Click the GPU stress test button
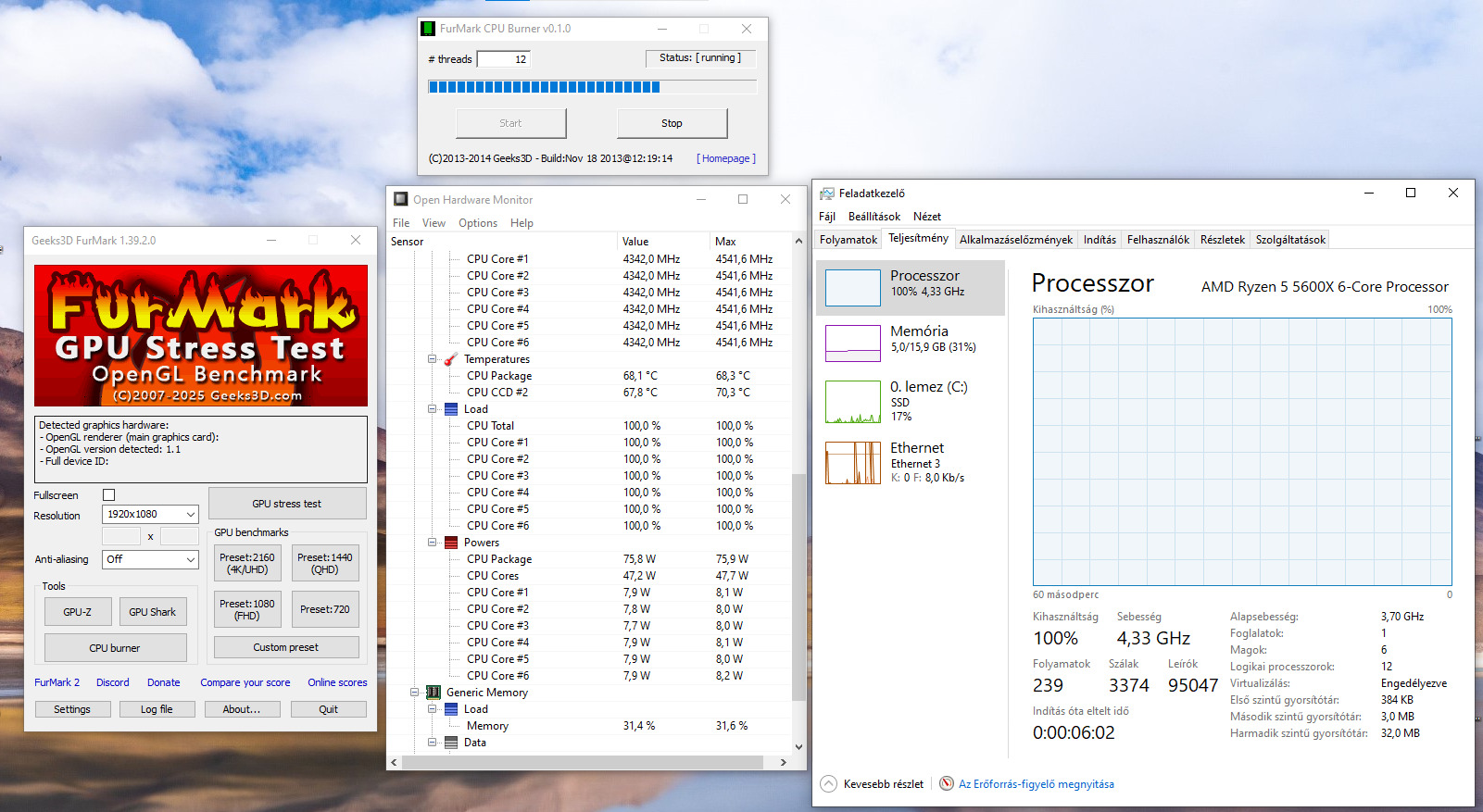This screenshot has height=812, width=1483. coord(287,504)
